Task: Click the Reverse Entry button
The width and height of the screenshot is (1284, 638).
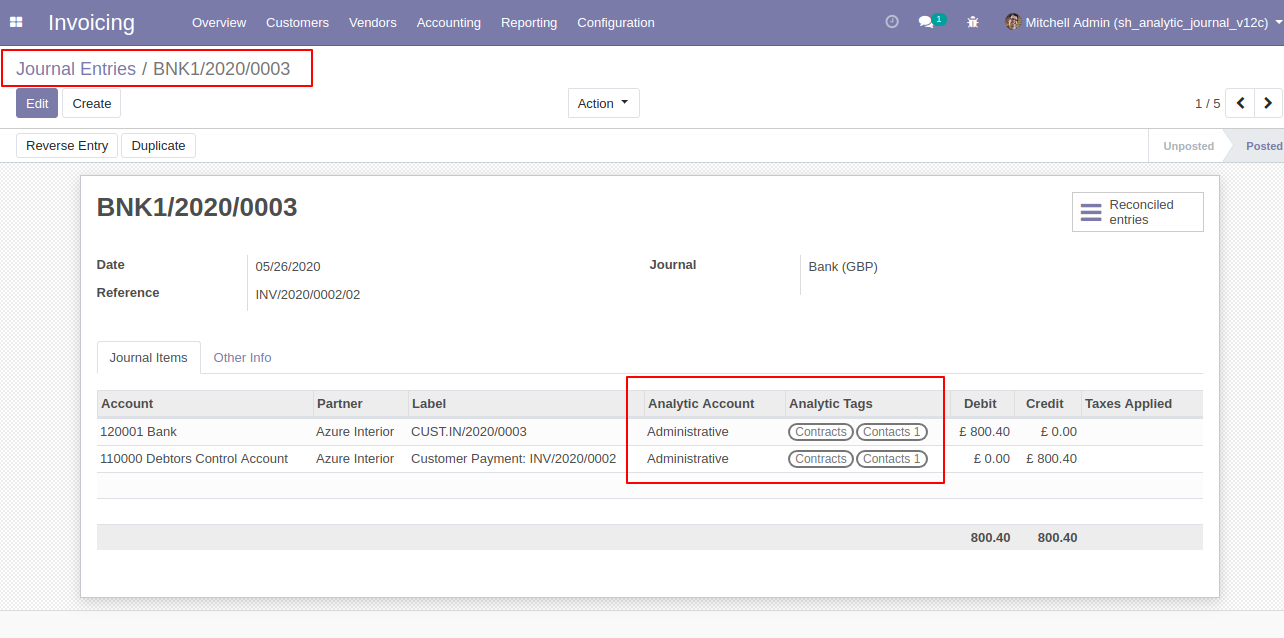Action: click(67, 145)
